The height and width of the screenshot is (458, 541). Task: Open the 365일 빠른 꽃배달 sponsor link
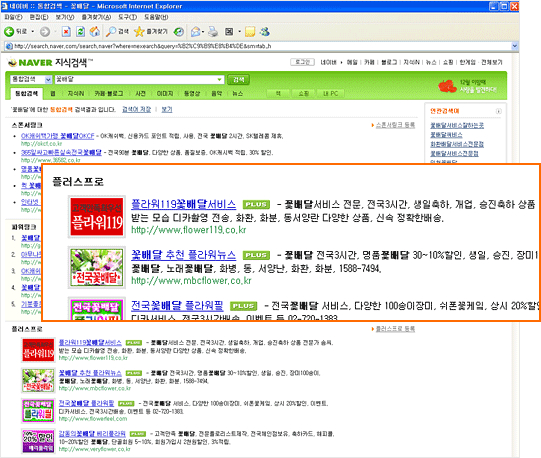(61, 152)
